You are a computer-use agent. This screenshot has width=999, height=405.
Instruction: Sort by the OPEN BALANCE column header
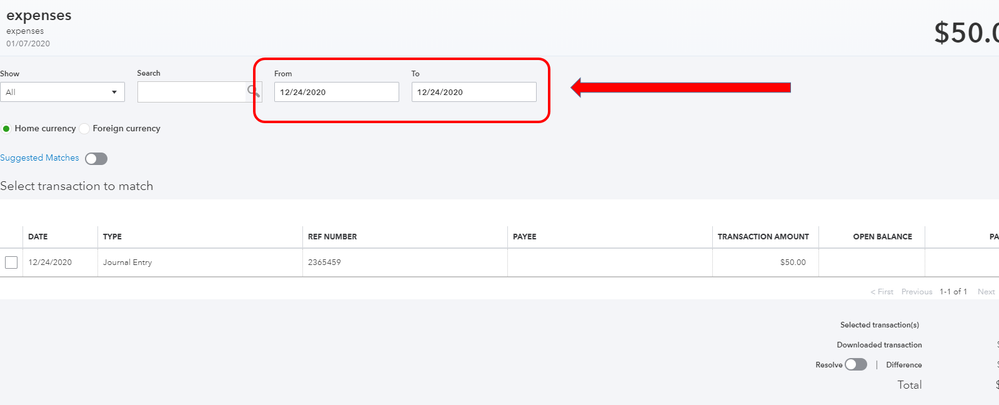(882, 236)
